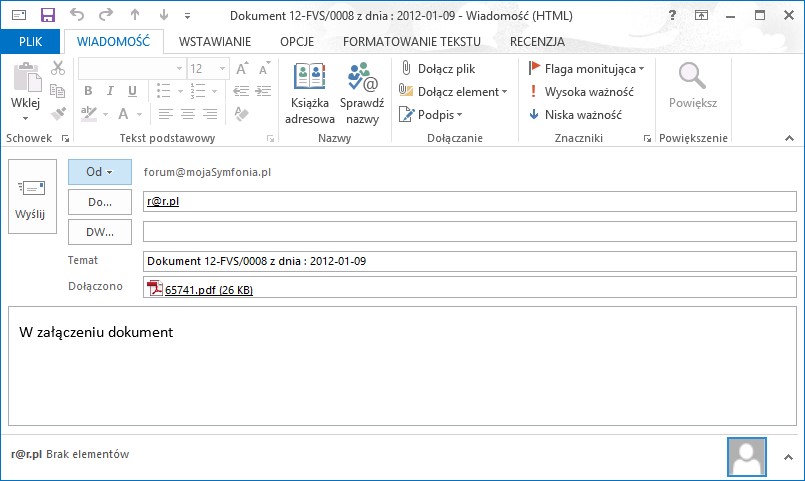This screenshot has height=481, width=805.
Task: Toggle Niska ważność low importance
Action: pyautogui.click(x=576, y=114)
